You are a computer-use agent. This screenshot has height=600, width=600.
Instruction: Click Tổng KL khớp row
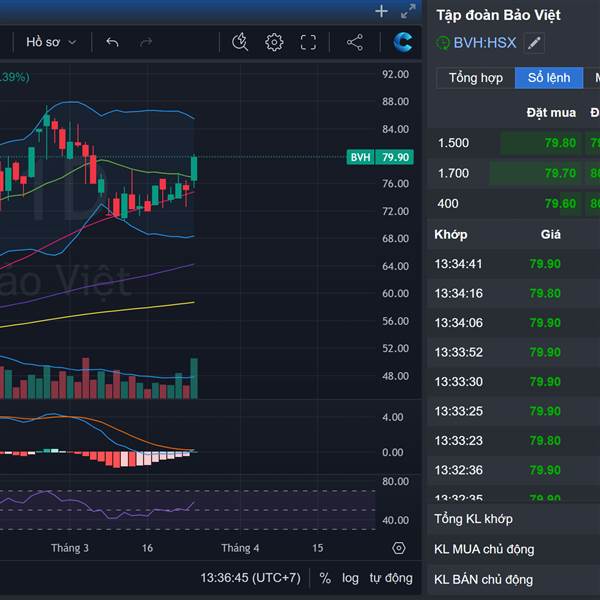coord(514,519)
